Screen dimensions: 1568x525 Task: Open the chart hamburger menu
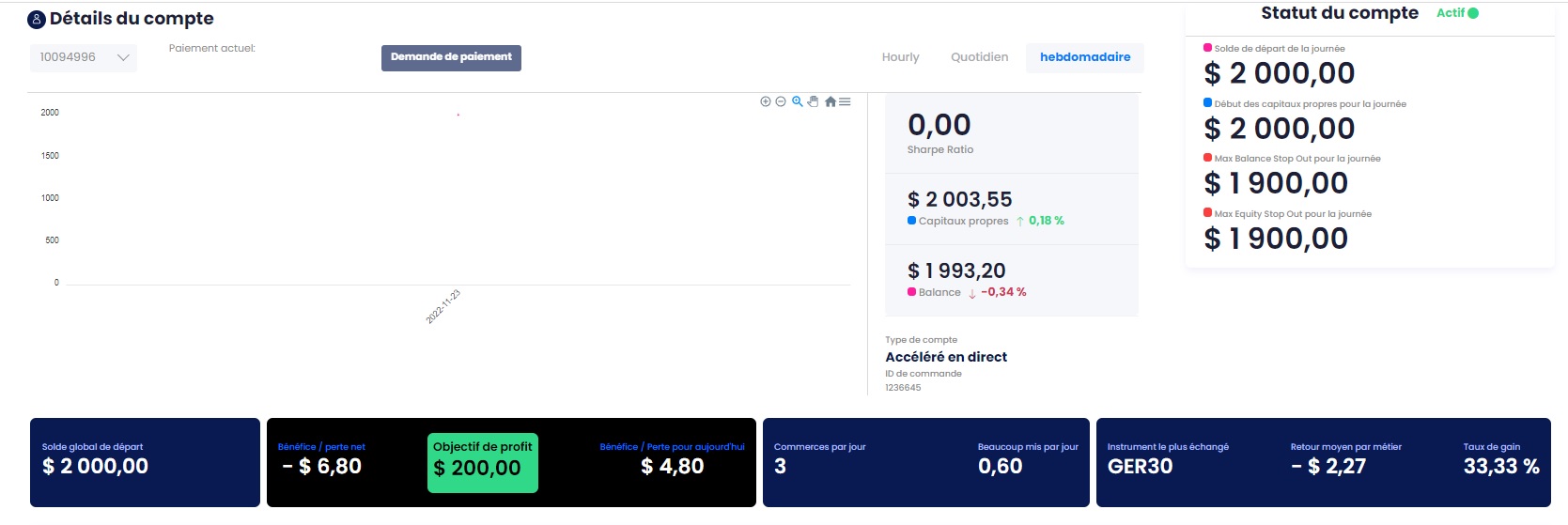[x=846, y=101]
